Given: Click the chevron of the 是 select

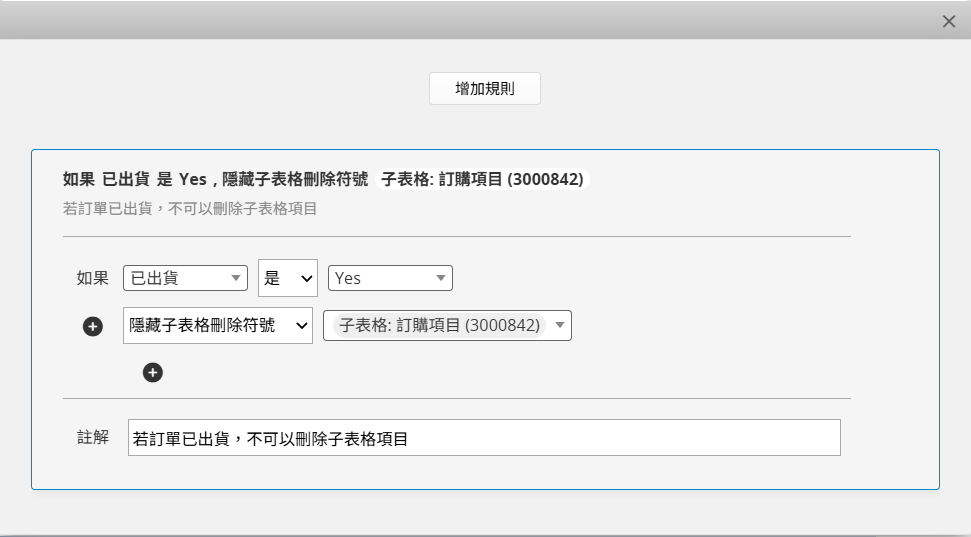Looking at the screenshot, I should (x=307, y=279).
